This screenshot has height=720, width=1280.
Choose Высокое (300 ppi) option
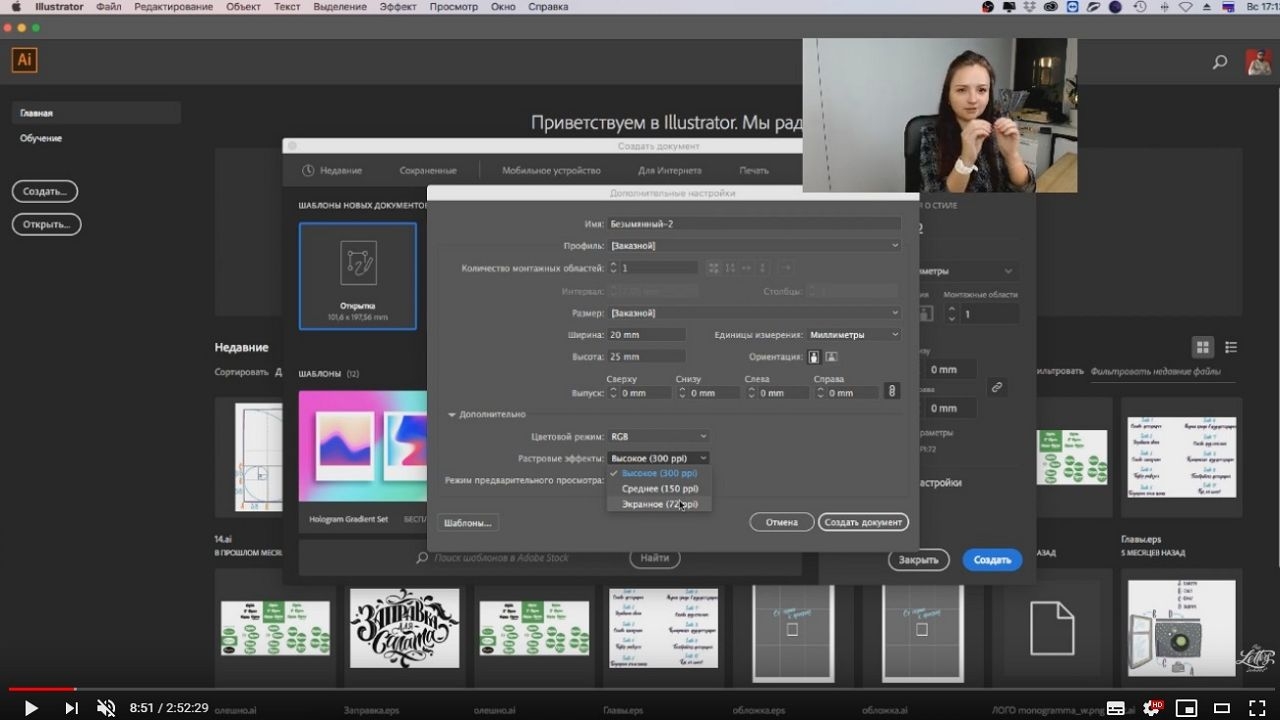point(659,473)
